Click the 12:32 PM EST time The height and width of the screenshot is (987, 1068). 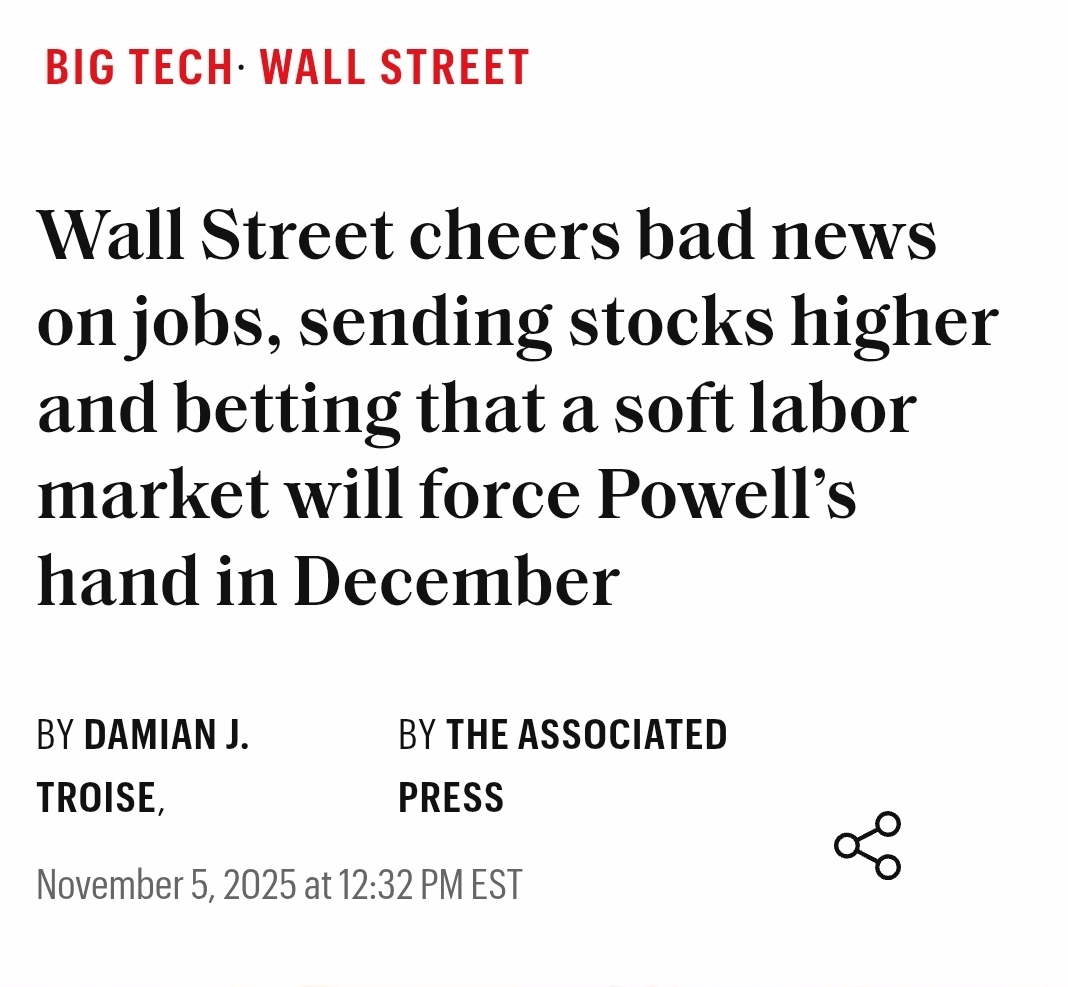pyautogui.click(x=430, y=885)
